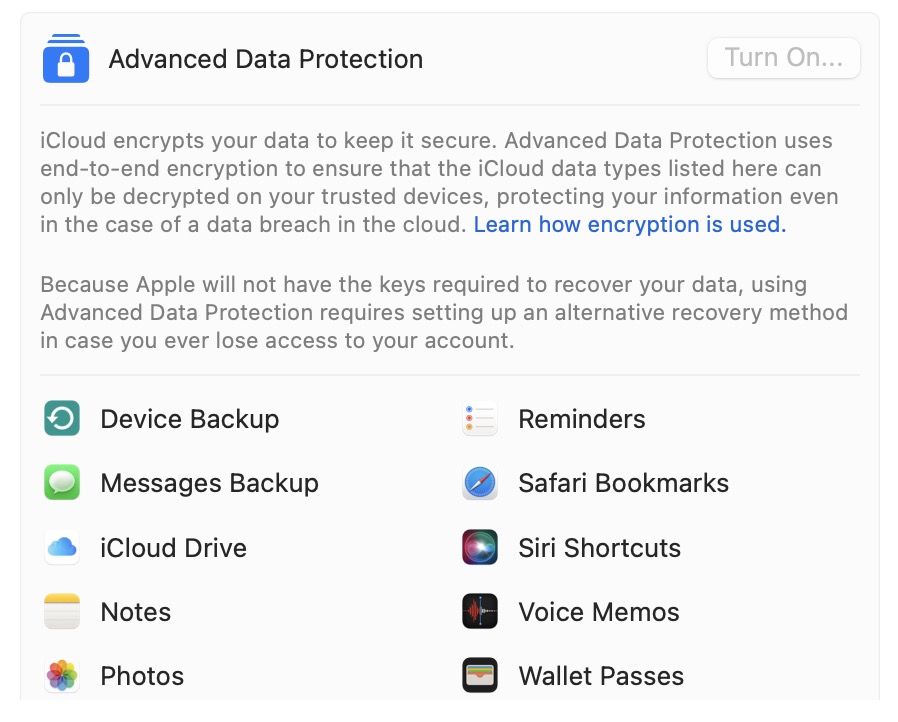Click the Wallet Passes label
This screenshot has width=898, height=722.
click(601, 676)
